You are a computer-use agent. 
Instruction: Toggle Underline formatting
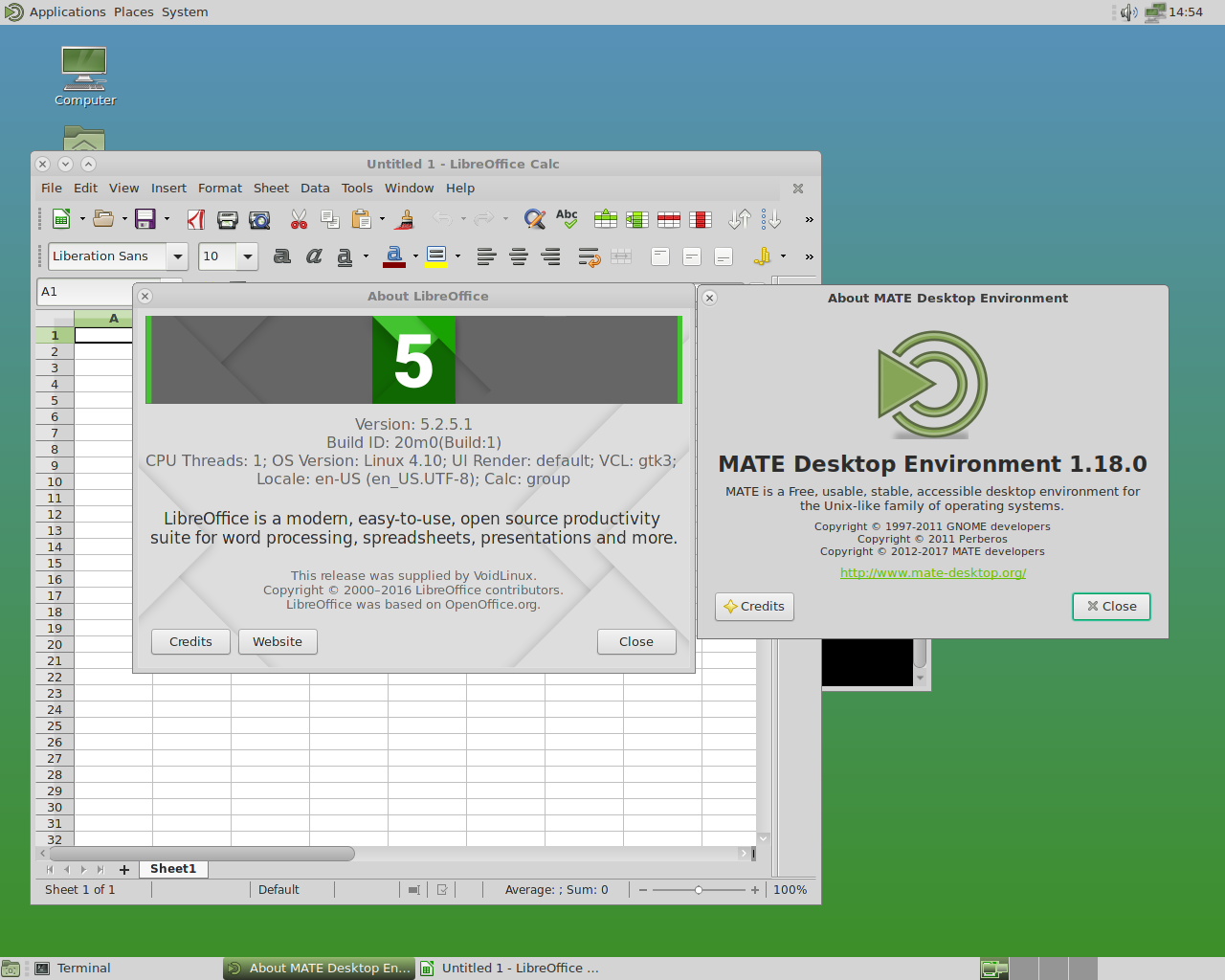[x=345, y=256]
